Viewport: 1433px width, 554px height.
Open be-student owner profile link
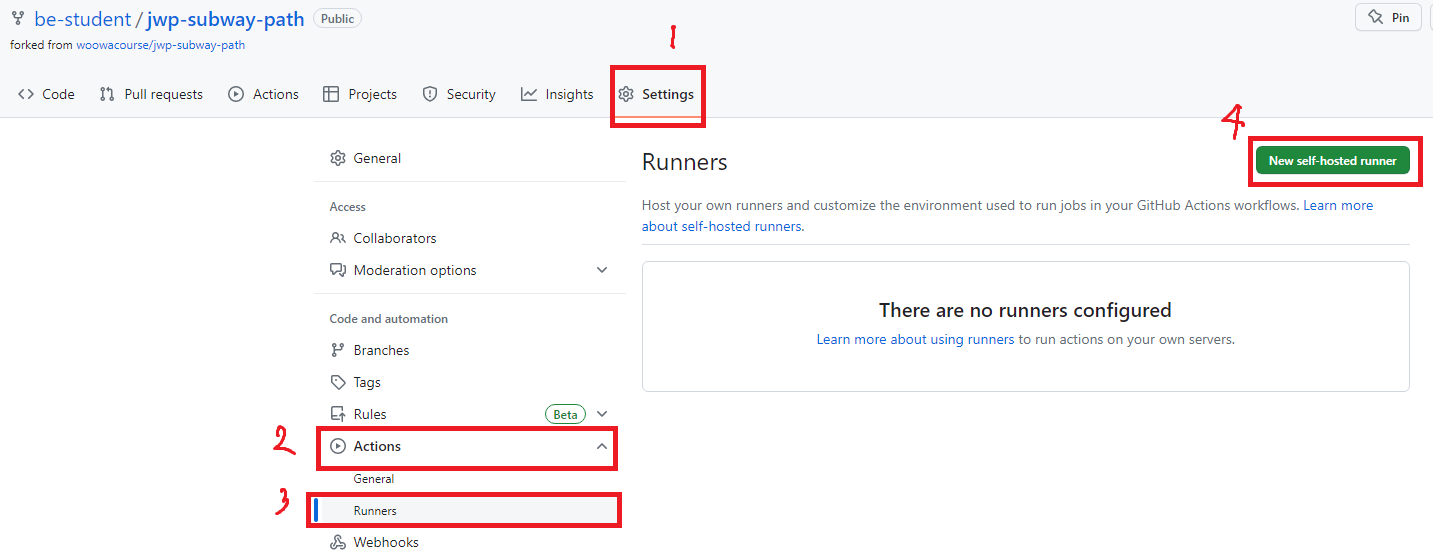pos(82,19)
